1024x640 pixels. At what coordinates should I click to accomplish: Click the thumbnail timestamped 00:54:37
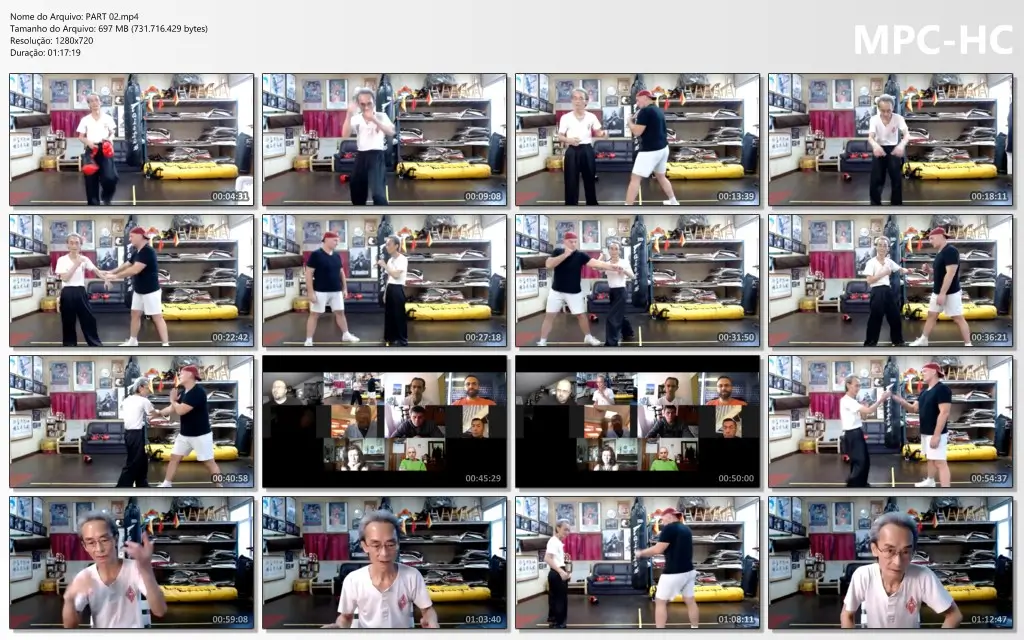891,422
